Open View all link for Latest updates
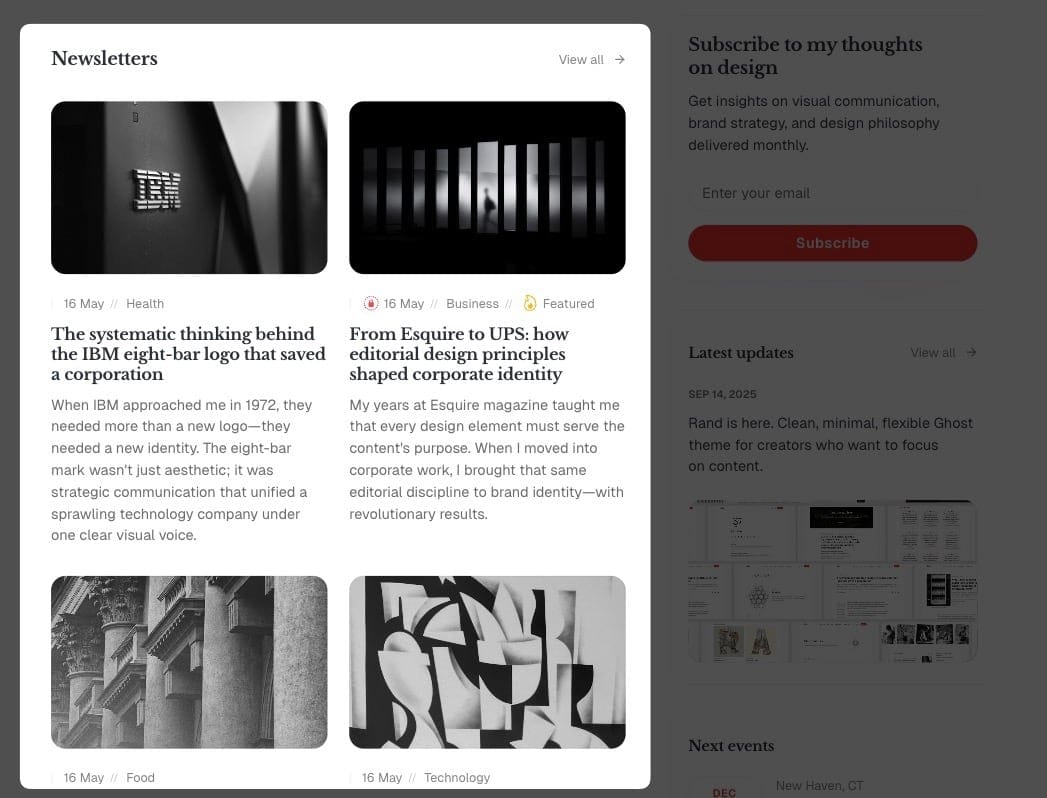The image size is (1047, 798). coord(944,352)
